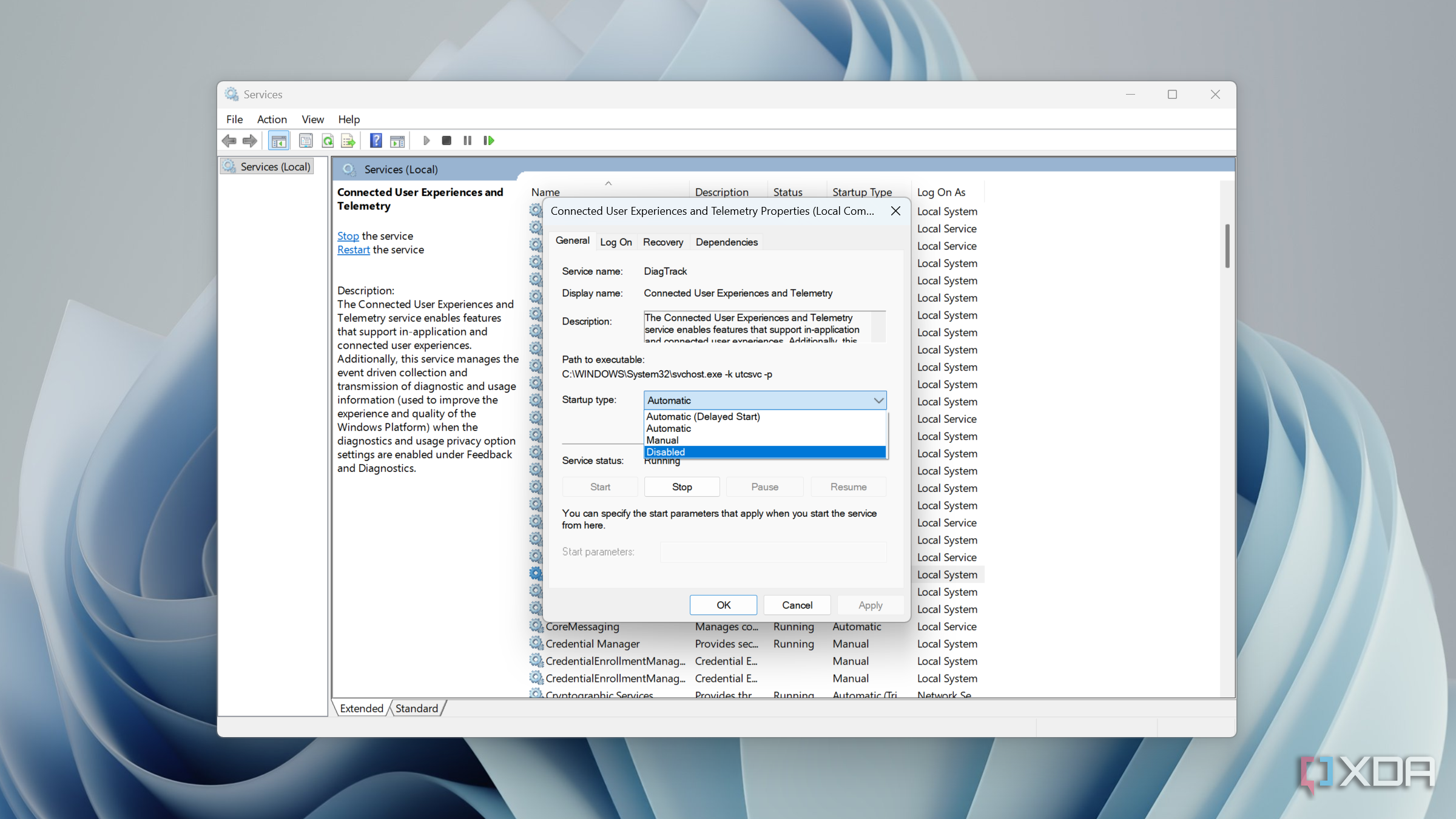1456x819 pixels.
Task: Click the Back arrow toolbar icon
Action: 229,141
